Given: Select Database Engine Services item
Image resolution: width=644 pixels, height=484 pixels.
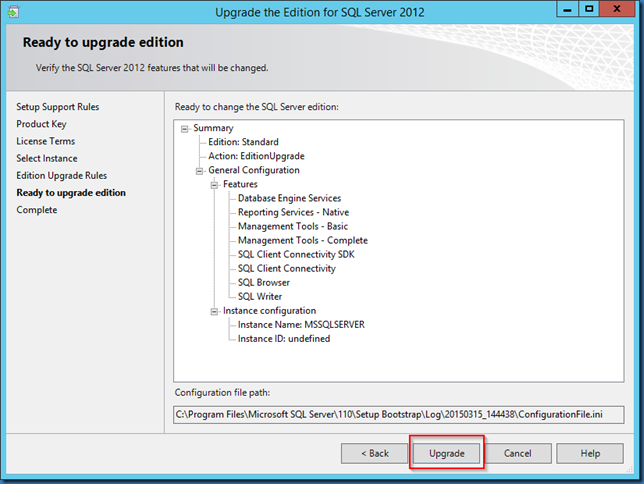Looking at the screenshot, I should point(289,198).
